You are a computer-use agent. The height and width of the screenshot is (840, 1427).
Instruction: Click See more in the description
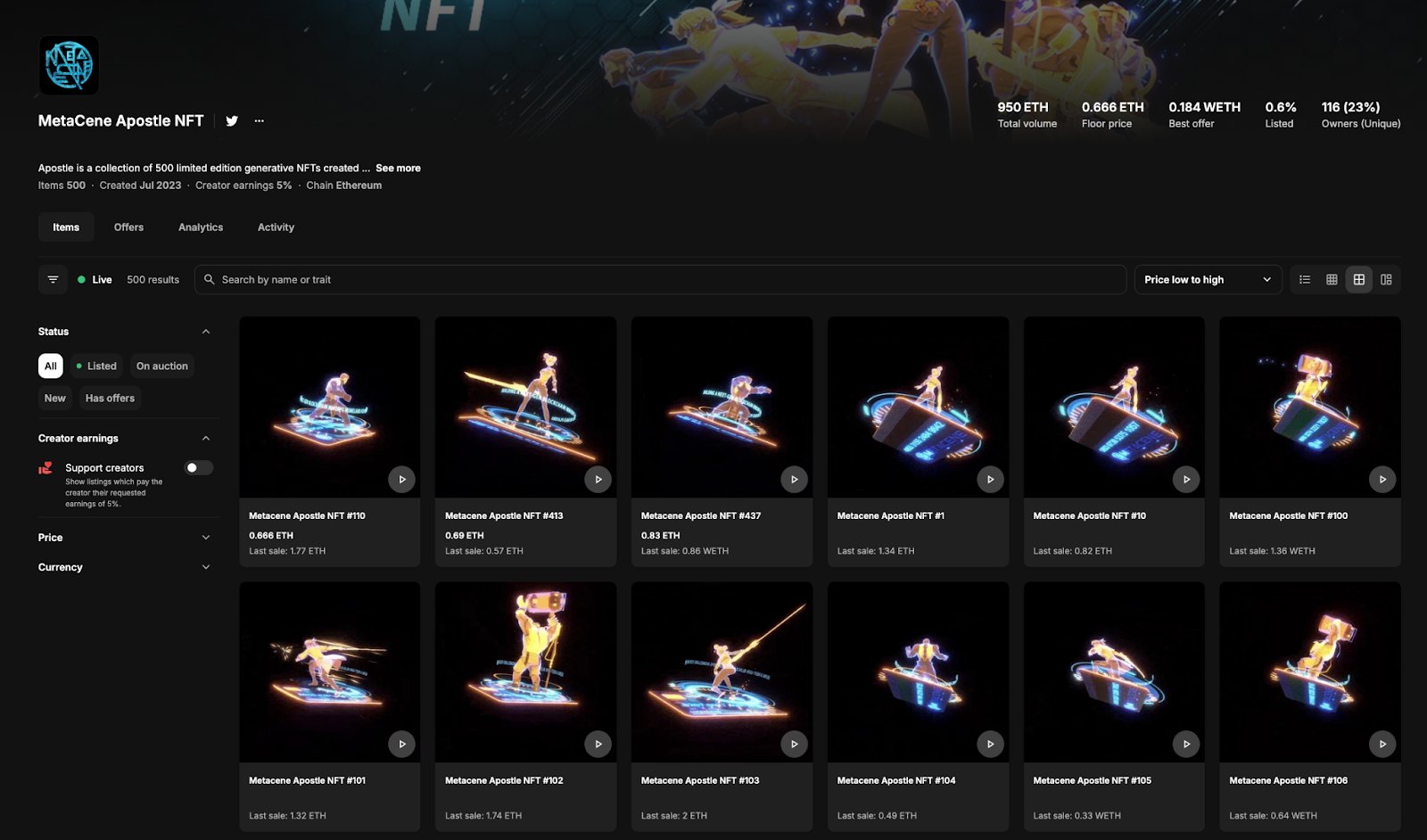pyautogui.click(x=398, y=168)
